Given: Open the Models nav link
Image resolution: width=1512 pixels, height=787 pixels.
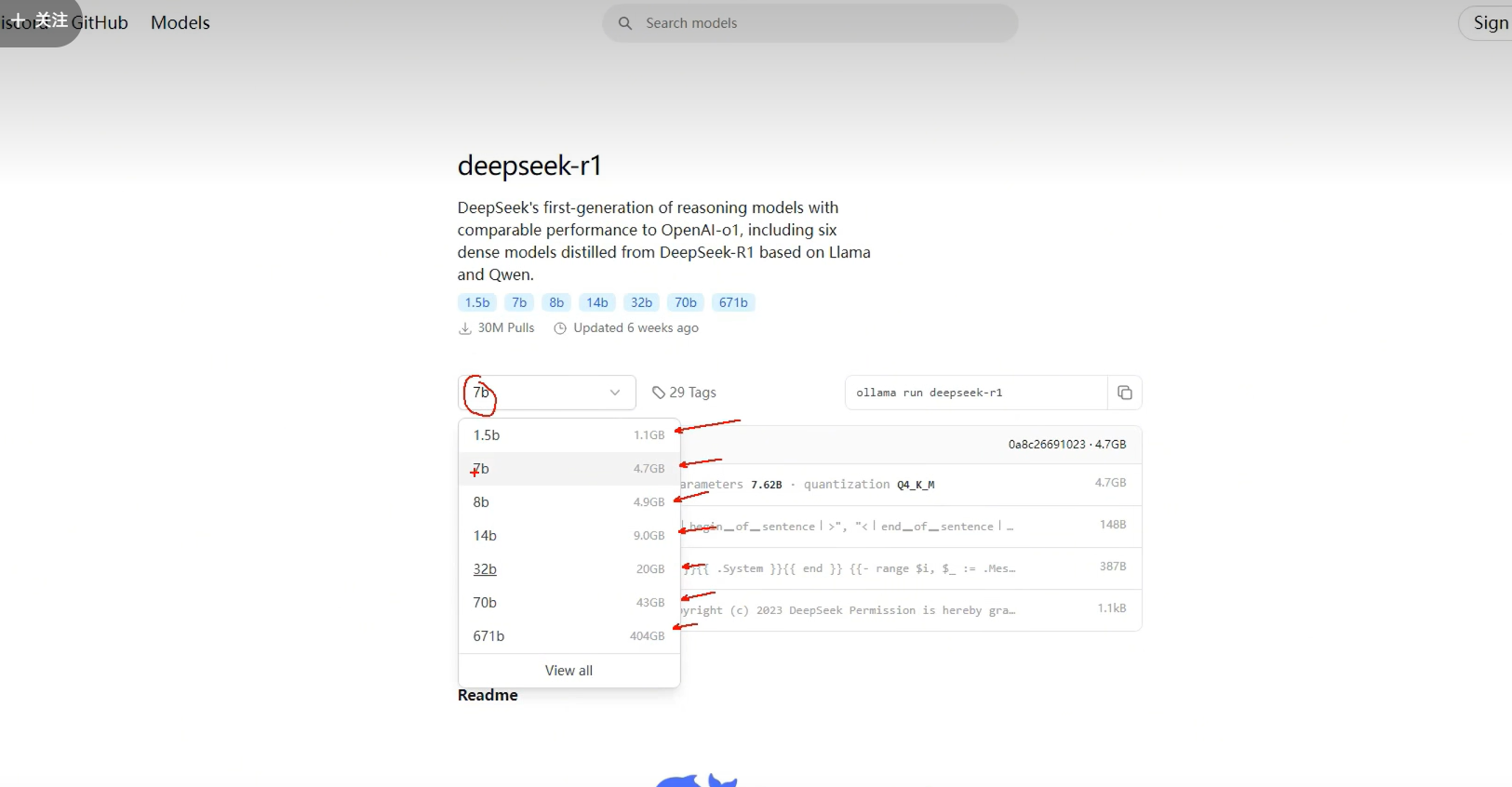Looking at the screenshot, I should 181,22.
